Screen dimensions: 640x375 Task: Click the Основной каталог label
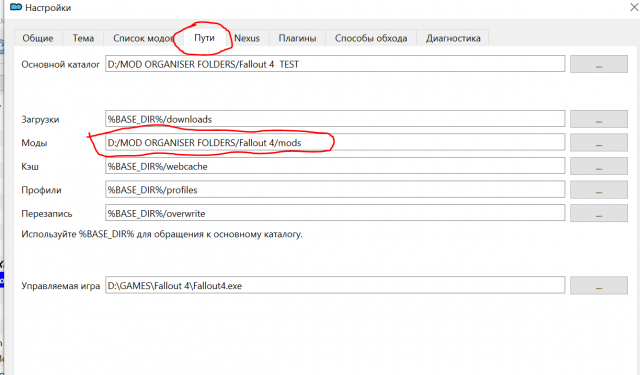60,64
